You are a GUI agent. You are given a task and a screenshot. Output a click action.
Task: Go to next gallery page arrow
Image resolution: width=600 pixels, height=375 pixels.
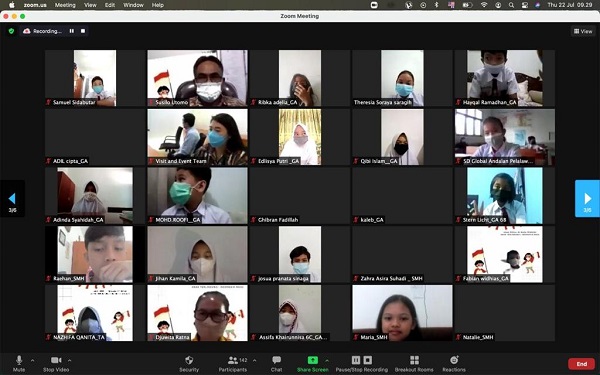pos(587,199)
